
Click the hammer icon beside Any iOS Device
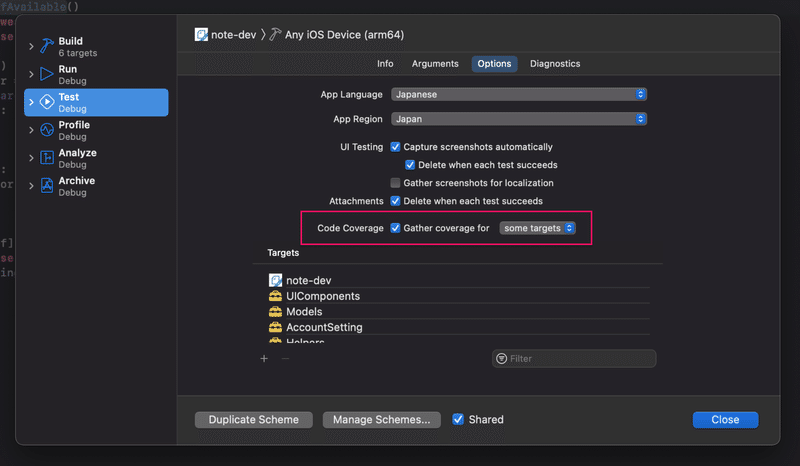[275, 35]
